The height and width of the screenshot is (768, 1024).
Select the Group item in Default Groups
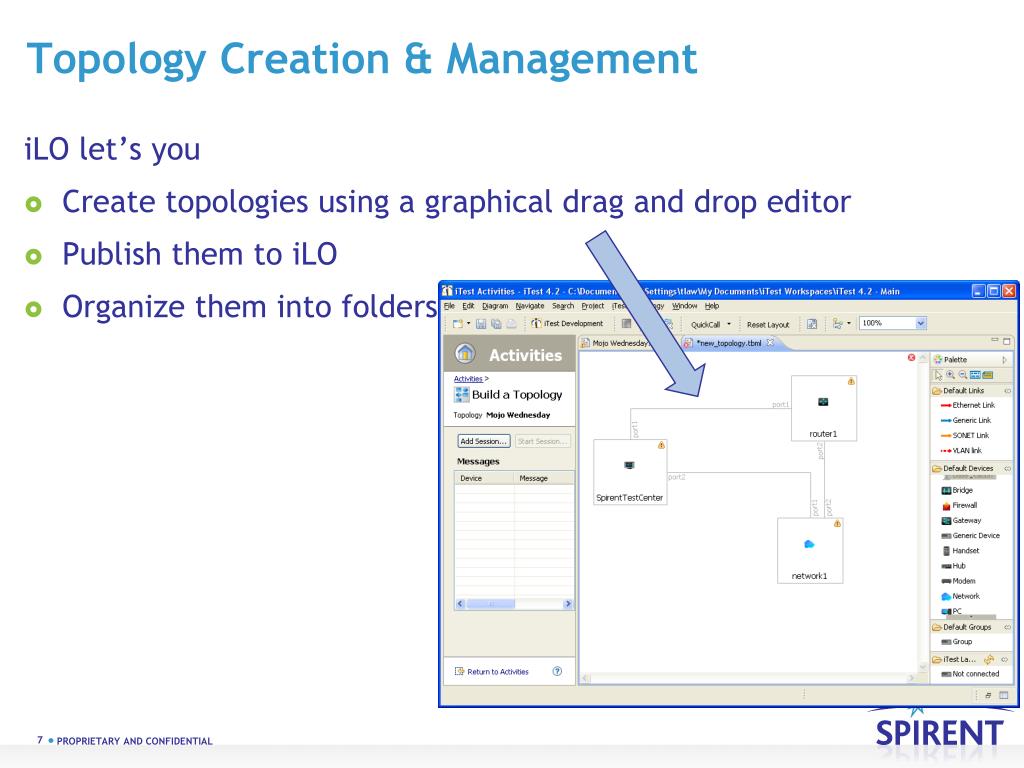[956, 641]
